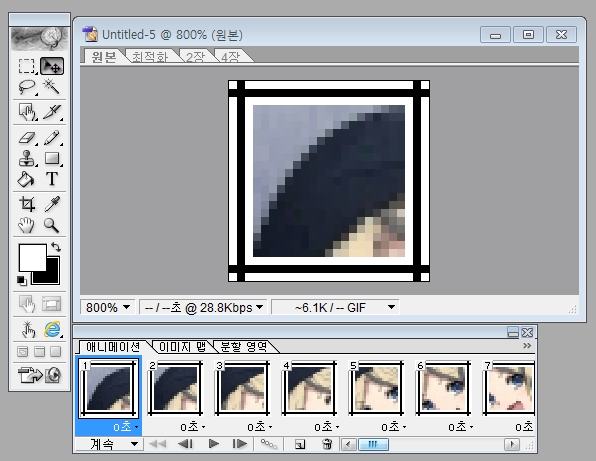Select the Pencil tool
Viewport: 596px width, 461px height.
52,137
